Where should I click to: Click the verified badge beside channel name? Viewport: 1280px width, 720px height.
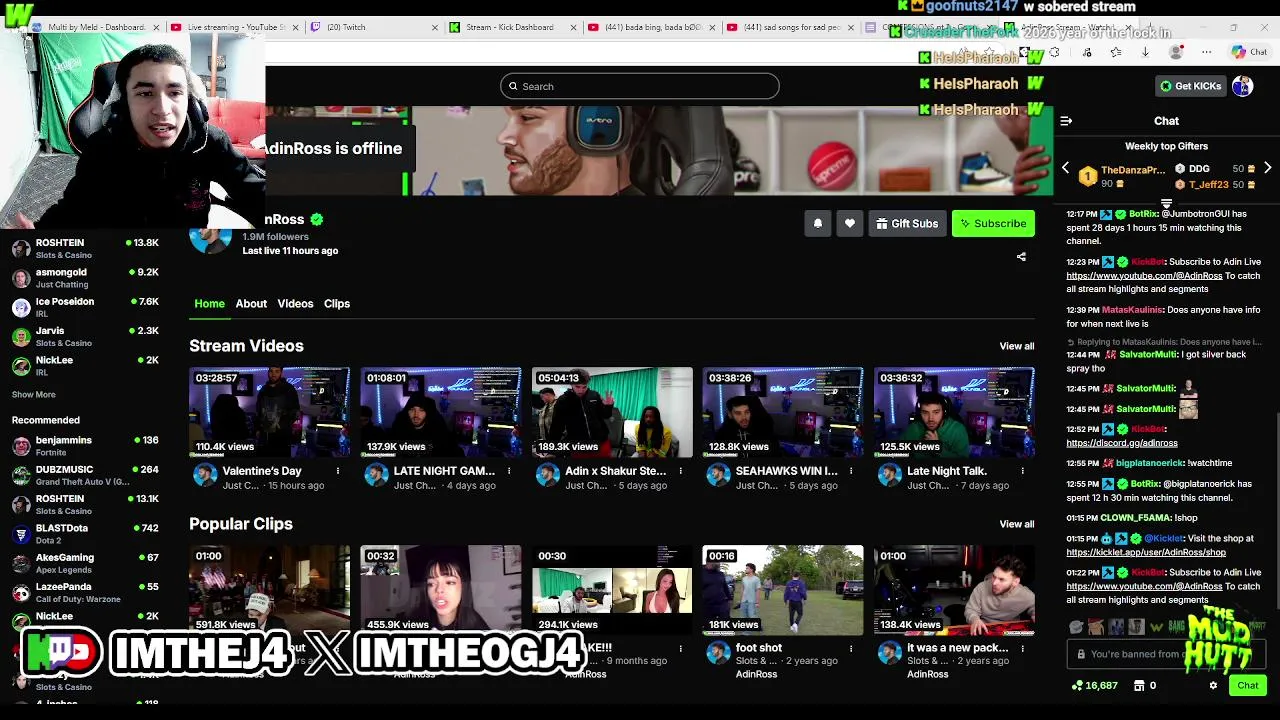point(317,219)
